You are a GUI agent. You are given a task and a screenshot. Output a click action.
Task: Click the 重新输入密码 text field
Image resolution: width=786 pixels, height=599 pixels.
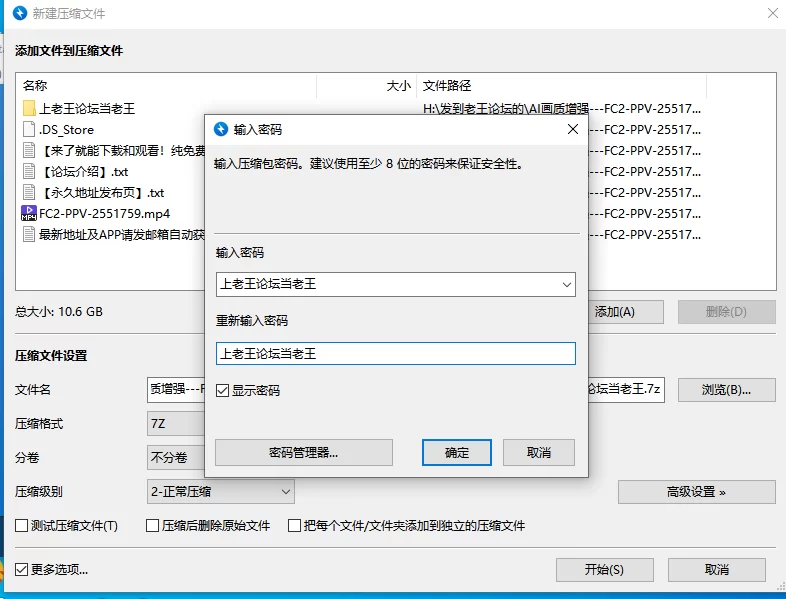pos(396,353)
